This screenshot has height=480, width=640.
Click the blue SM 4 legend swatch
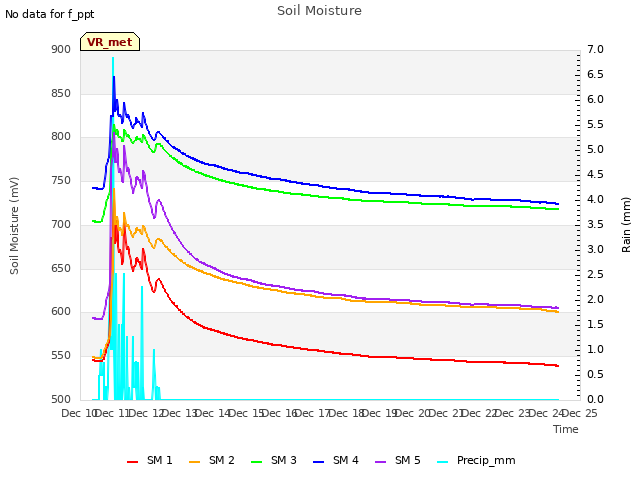pyautogui.click(x=319, y=462)
